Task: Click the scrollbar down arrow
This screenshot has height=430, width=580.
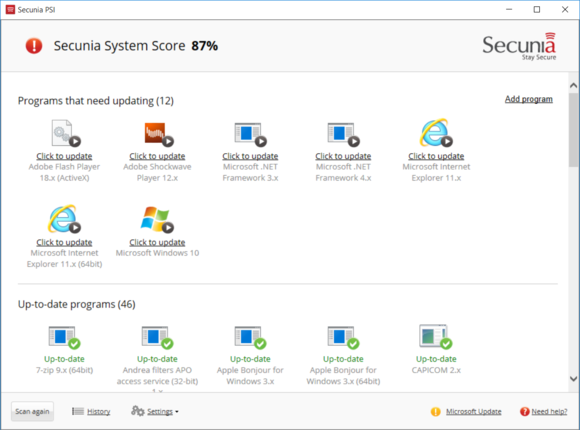Action: [574, 379]
